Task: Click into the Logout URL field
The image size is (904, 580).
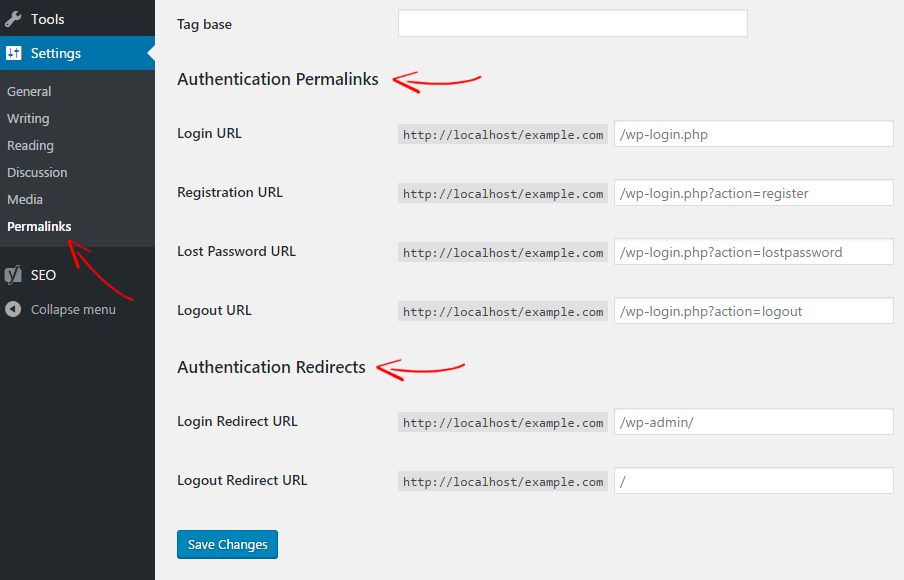Action: (754, 311)
